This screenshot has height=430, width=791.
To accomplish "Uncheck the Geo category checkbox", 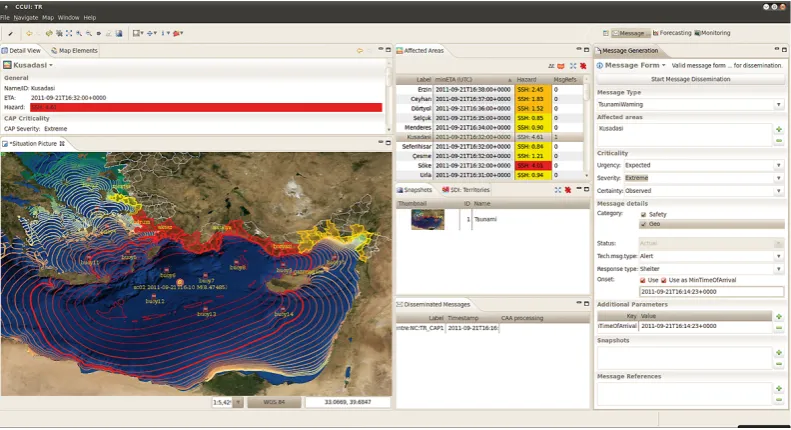I will tap(643, 224).
